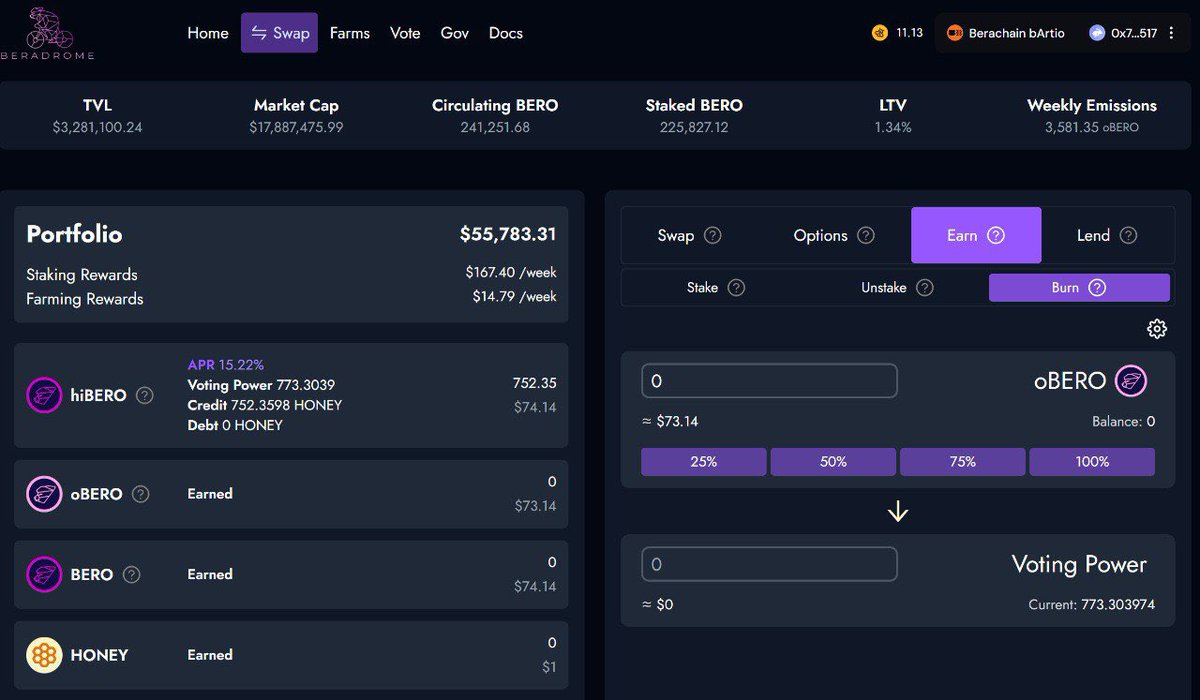
Task: Select the Stake sub-tab
Action: (x=715, y=288)
